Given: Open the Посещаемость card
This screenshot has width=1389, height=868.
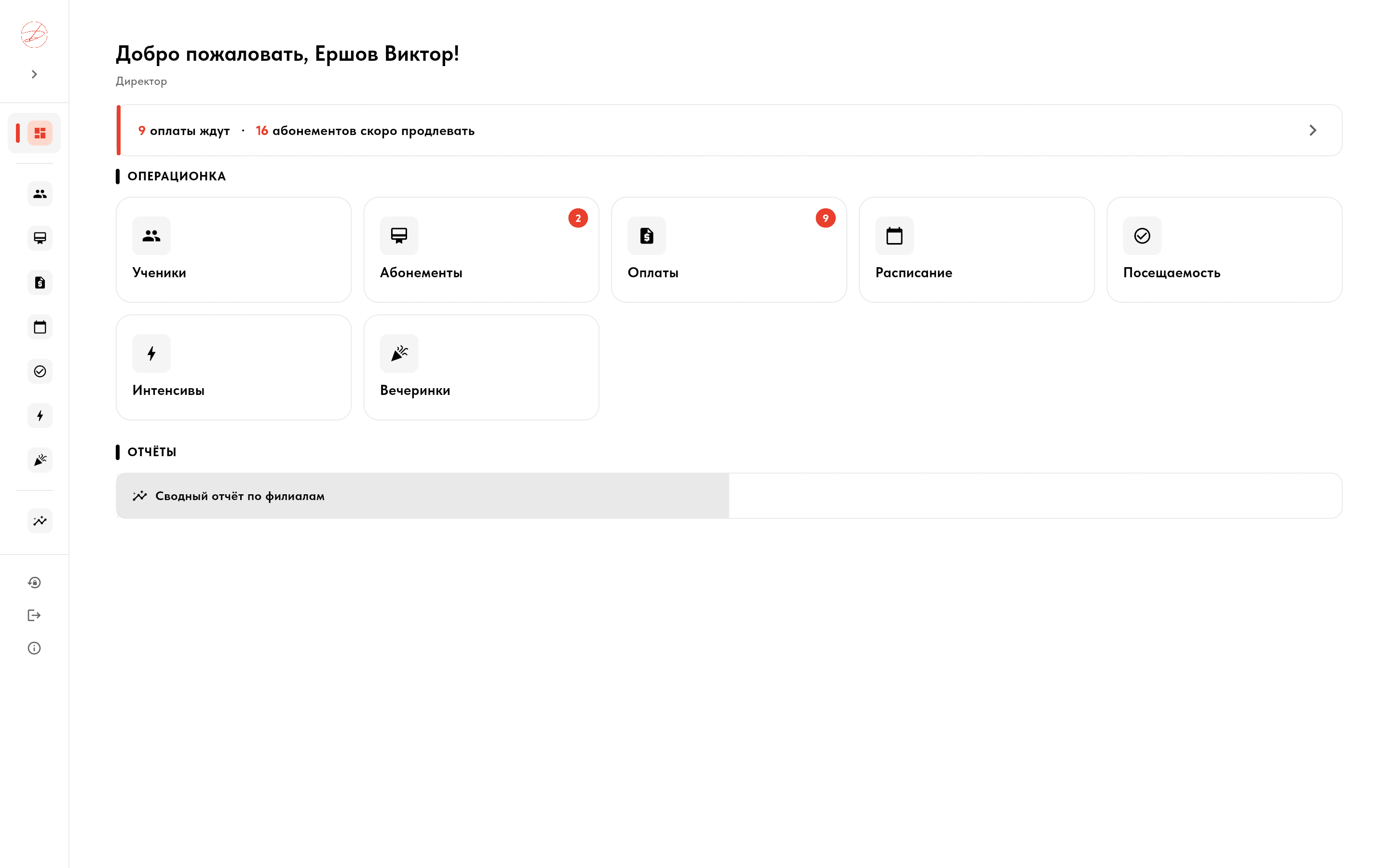Looking at the screenshot, I should [x=1224, y=250].
